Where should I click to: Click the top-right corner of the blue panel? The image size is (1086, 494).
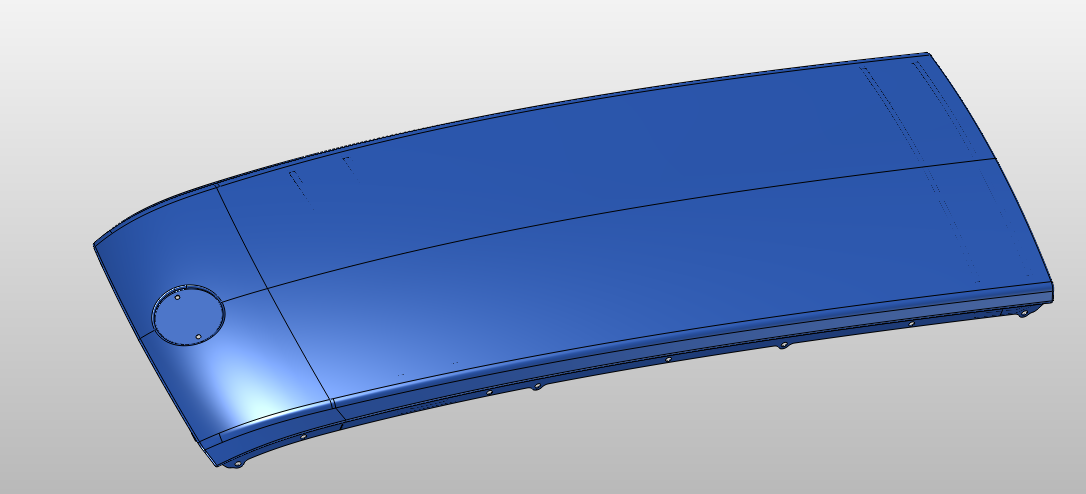click(x=928, y=53)
